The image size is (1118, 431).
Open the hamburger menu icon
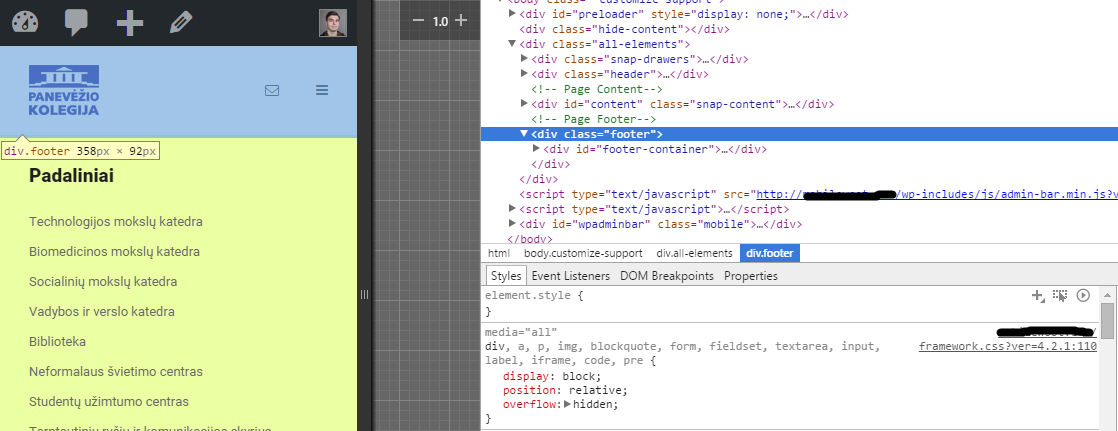[x=322, y=90]
